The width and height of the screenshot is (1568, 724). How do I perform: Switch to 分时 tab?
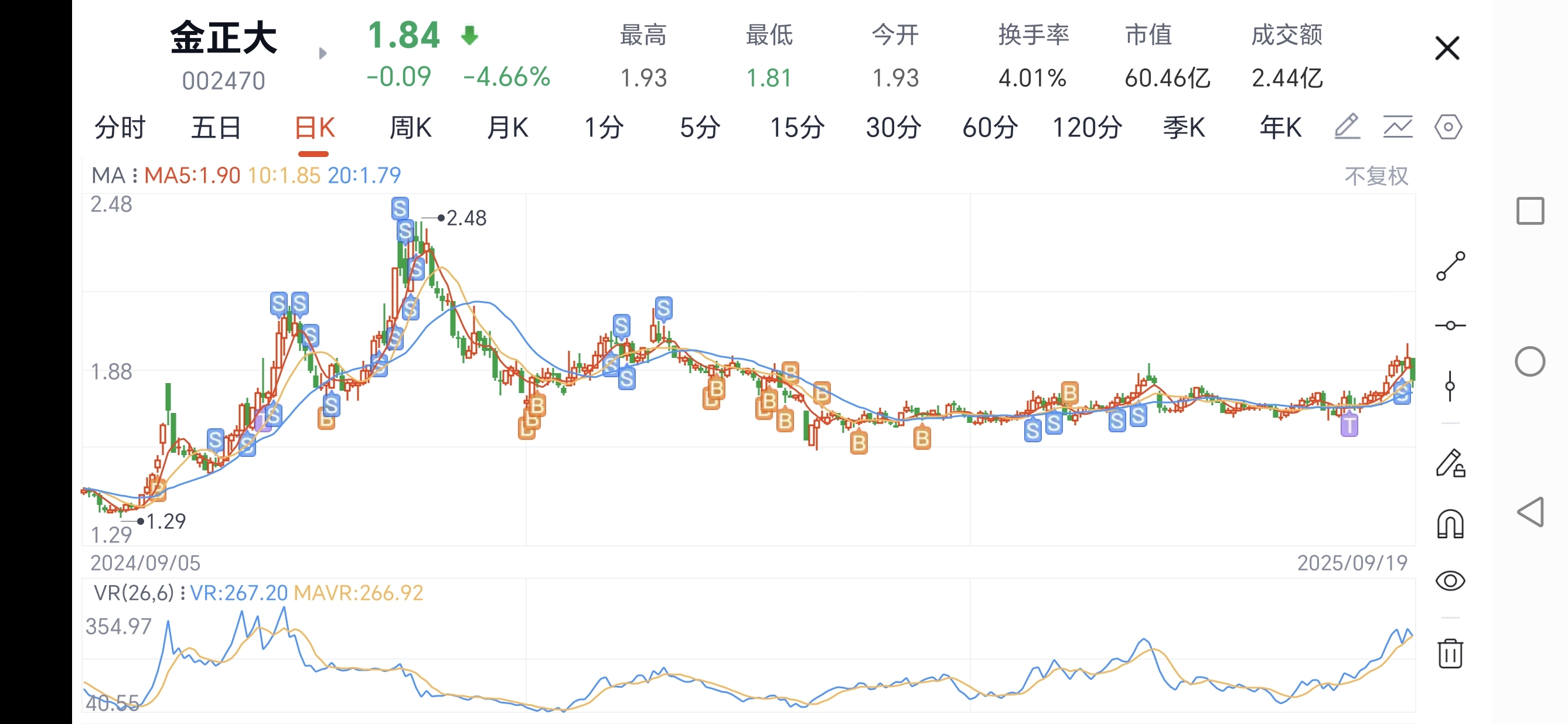120,128
